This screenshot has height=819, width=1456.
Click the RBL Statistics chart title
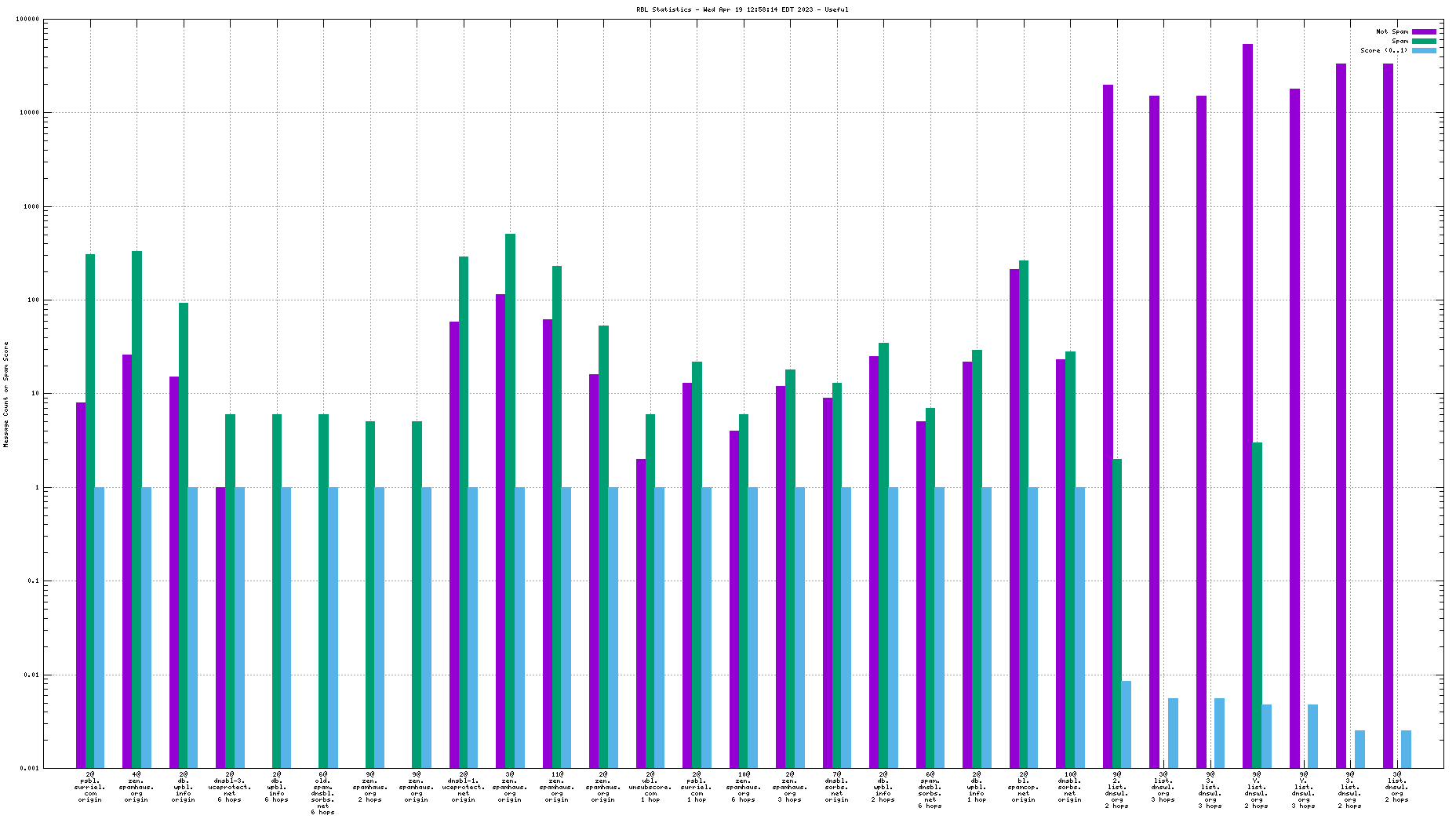pos(742,9)
